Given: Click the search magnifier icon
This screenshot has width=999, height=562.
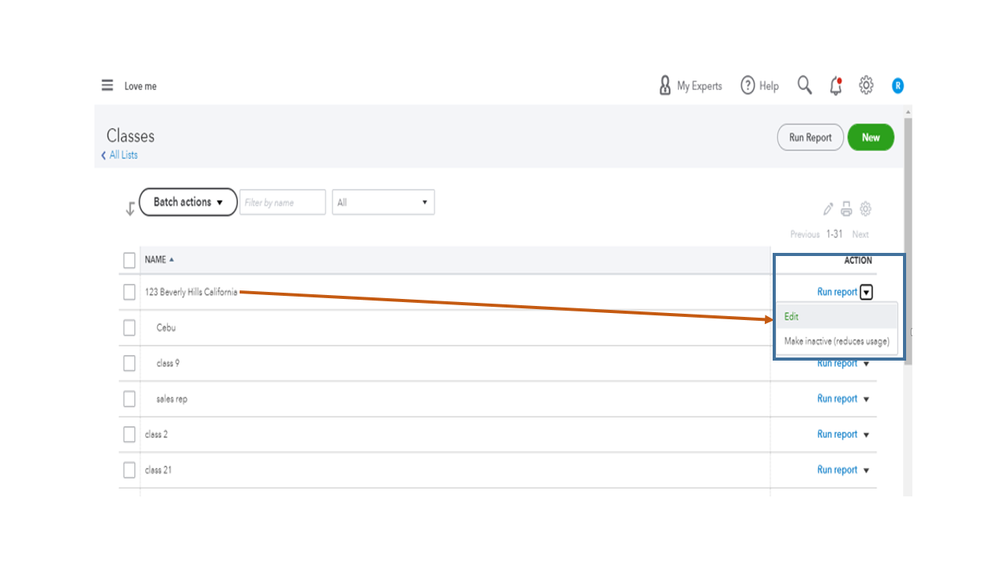Looking at the screenshot, I should [804, 86].
